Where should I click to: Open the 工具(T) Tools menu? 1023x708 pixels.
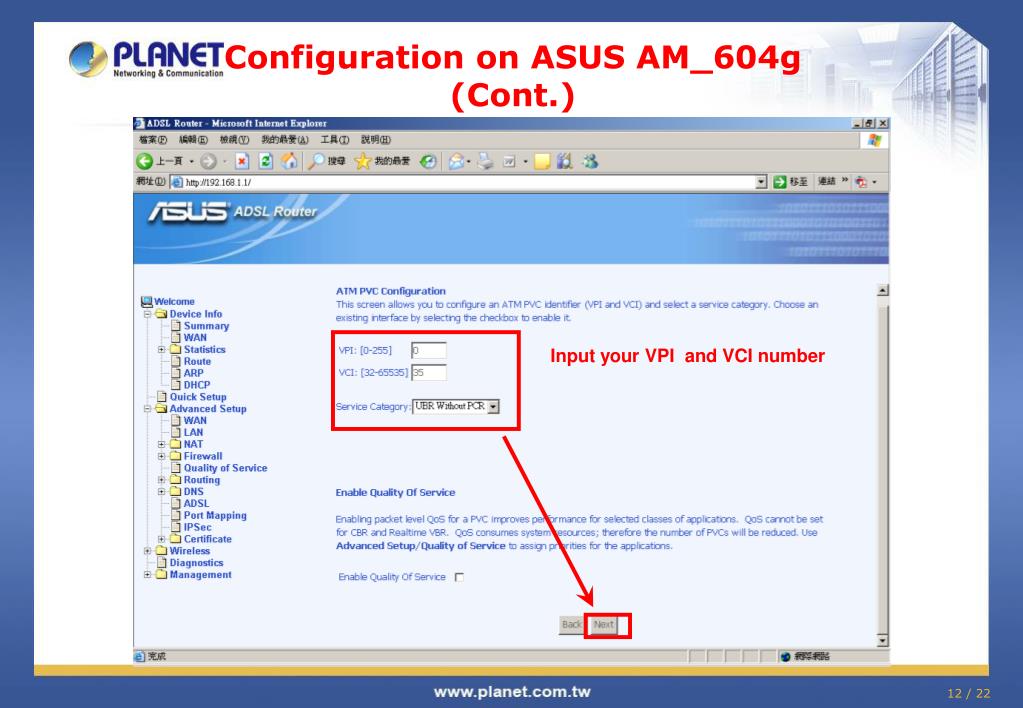[x=335, y=140]
